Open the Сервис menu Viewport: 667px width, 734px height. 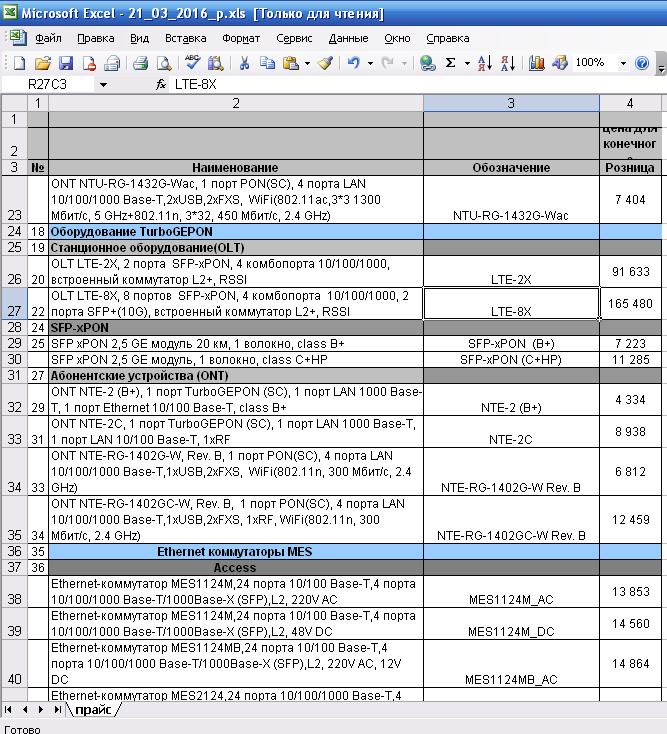point(294,38)
